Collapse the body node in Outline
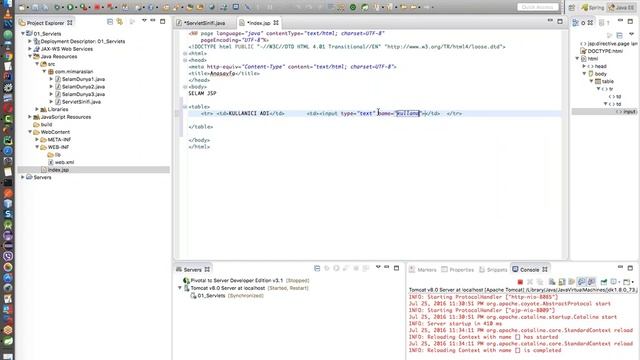Screen dimensions: 640x360 (x=584, y=74)
